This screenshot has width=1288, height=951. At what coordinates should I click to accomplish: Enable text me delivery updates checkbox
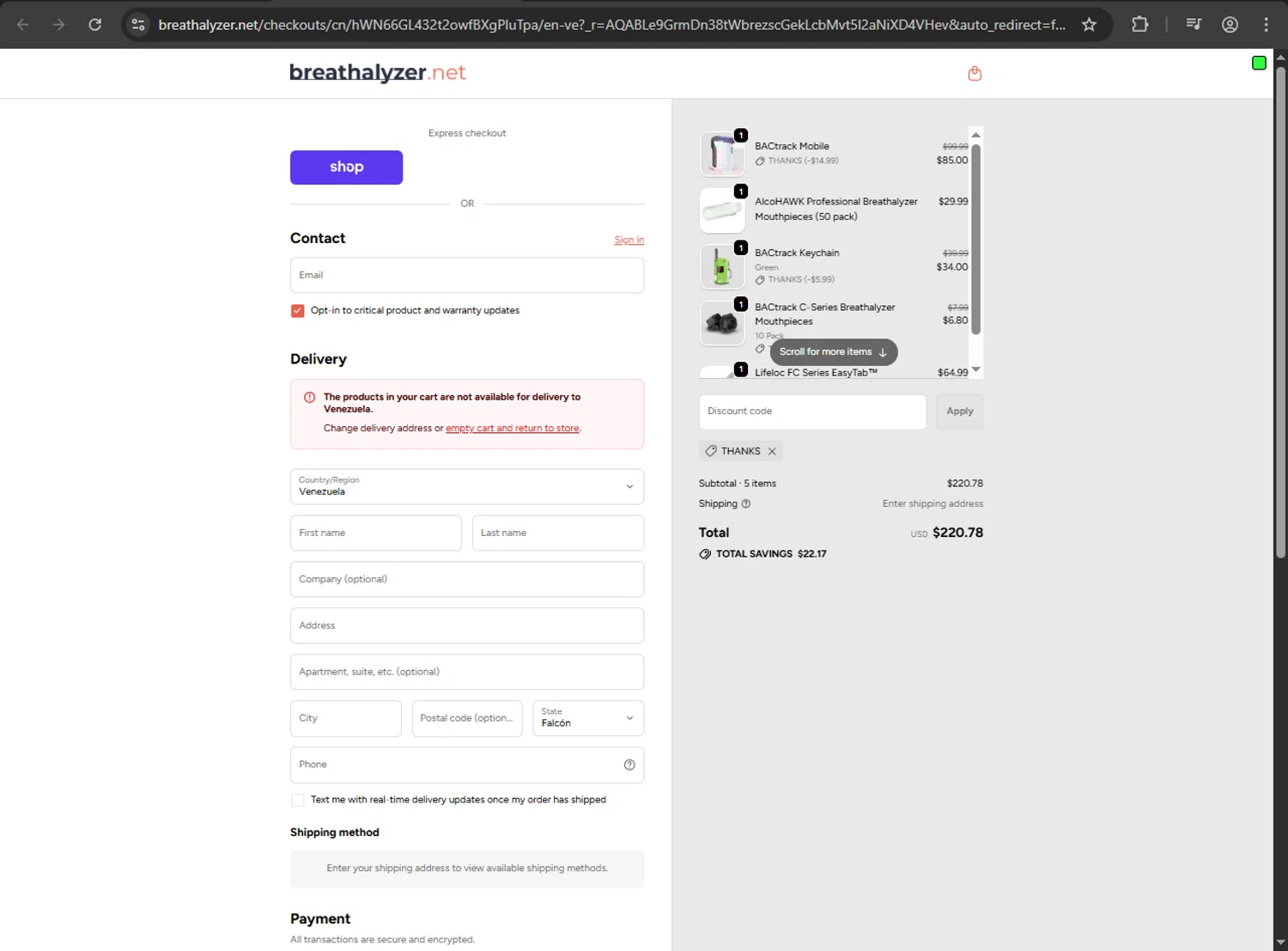(298, 800)
